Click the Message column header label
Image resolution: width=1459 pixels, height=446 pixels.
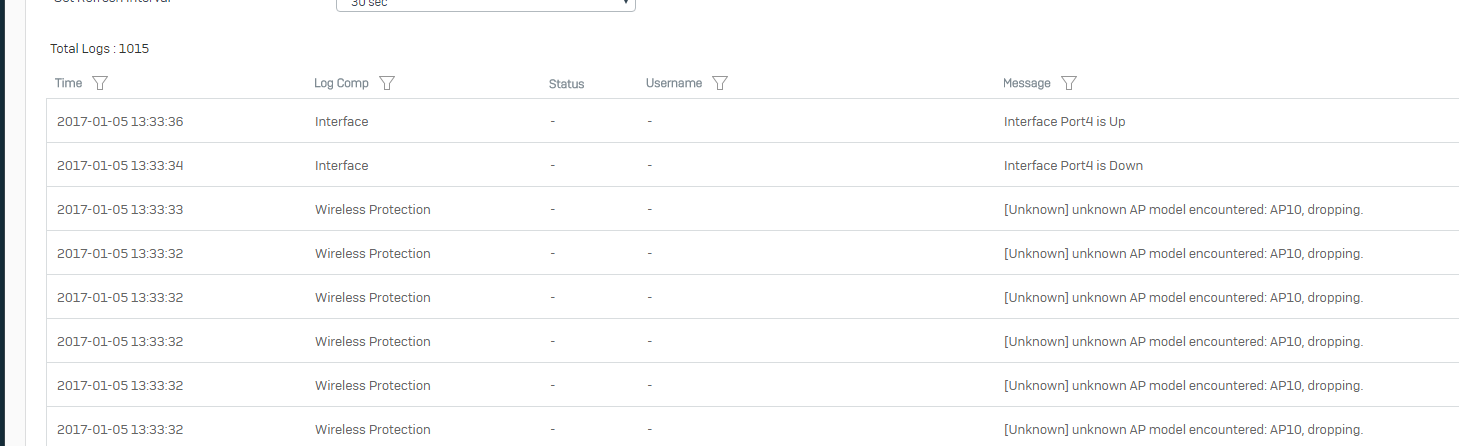[1027, 83]
